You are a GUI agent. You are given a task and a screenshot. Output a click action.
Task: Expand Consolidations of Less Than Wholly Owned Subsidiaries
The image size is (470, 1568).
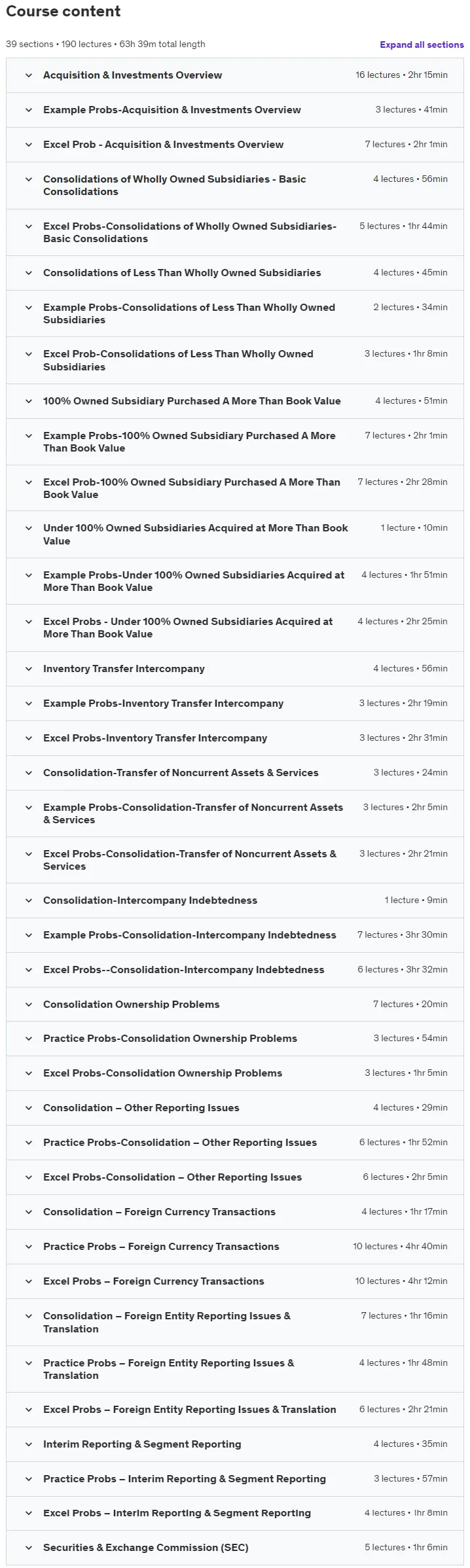coord(235,273)
